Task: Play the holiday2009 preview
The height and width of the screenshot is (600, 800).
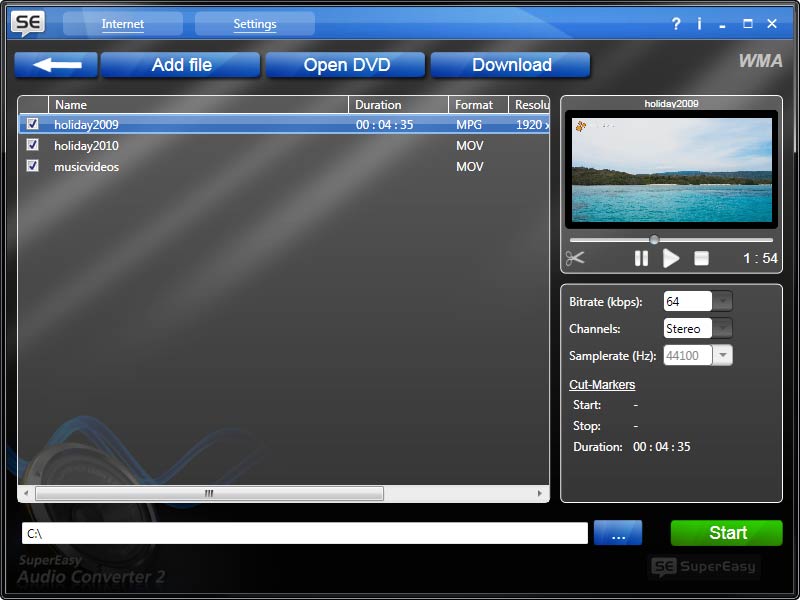Action: 671,258
